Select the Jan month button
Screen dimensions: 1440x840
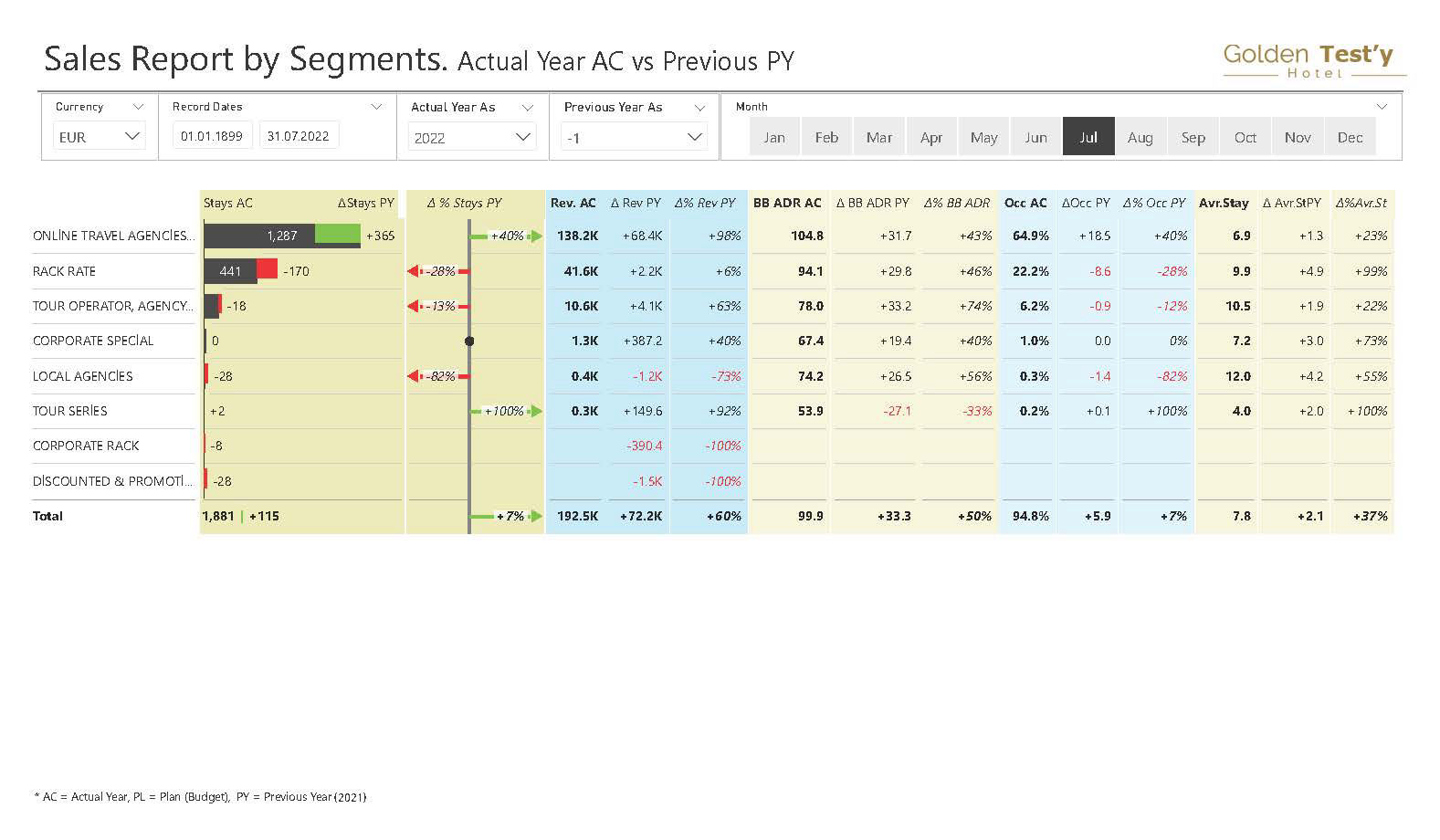point(774,137)
